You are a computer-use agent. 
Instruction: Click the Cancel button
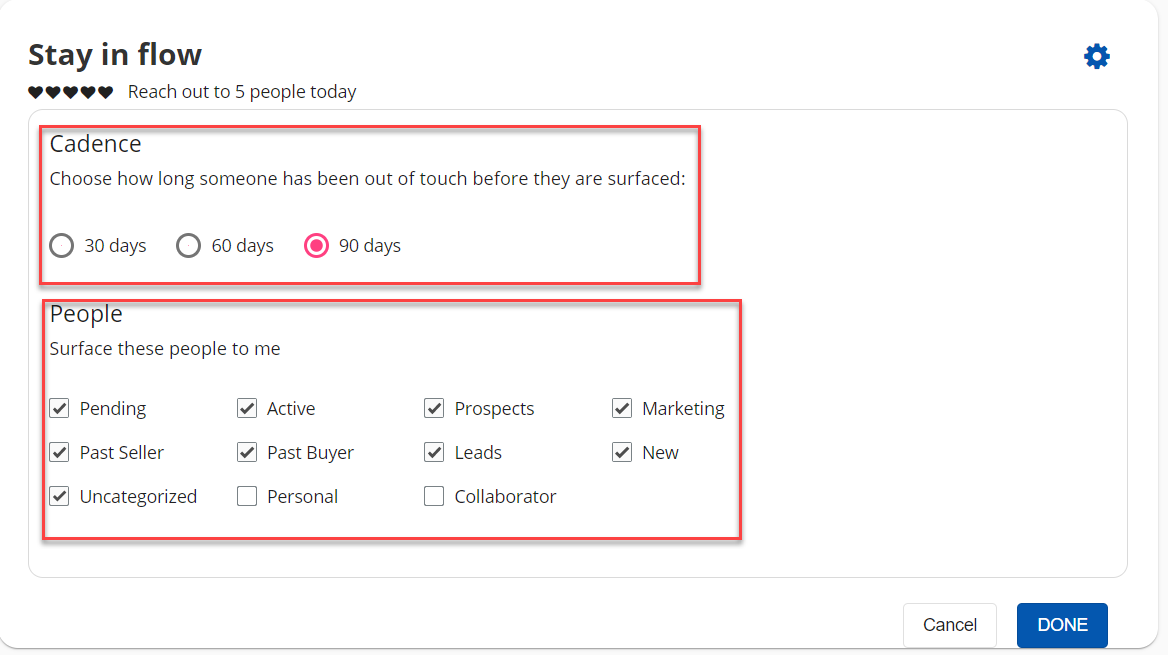coord(949,625)
